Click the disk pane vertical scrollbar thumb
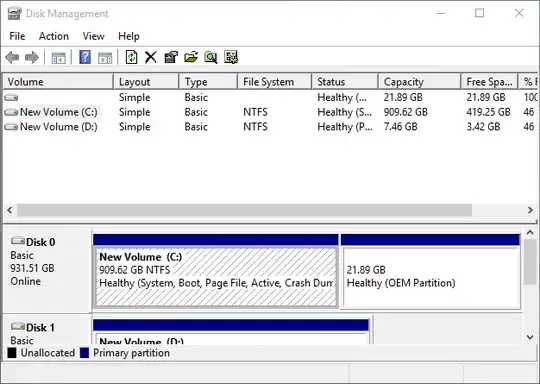Viewport: 540px width, 384px height. click(530, 262)
